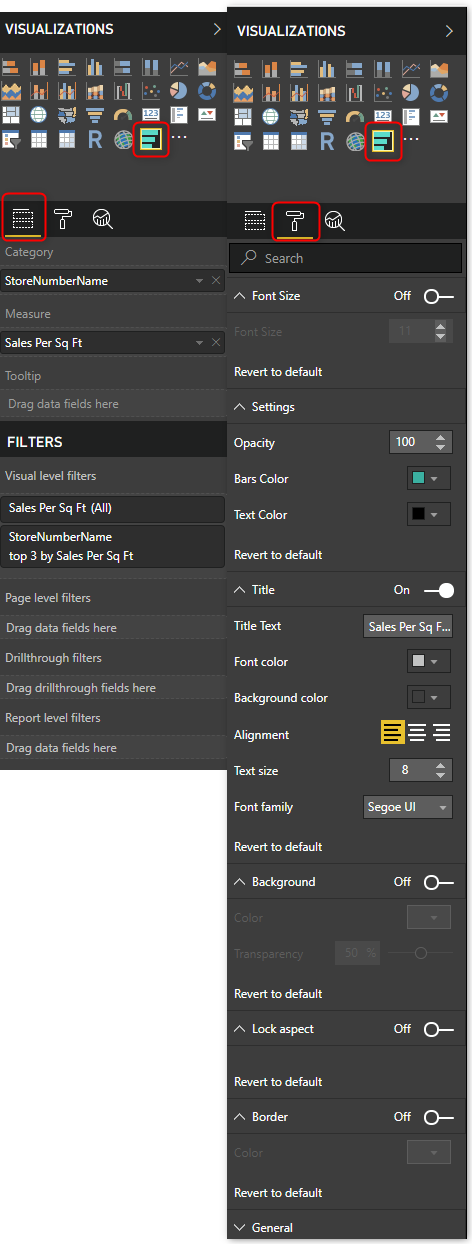Set title alignment to left
The image size is (472, 1244).
pos(392,734)
